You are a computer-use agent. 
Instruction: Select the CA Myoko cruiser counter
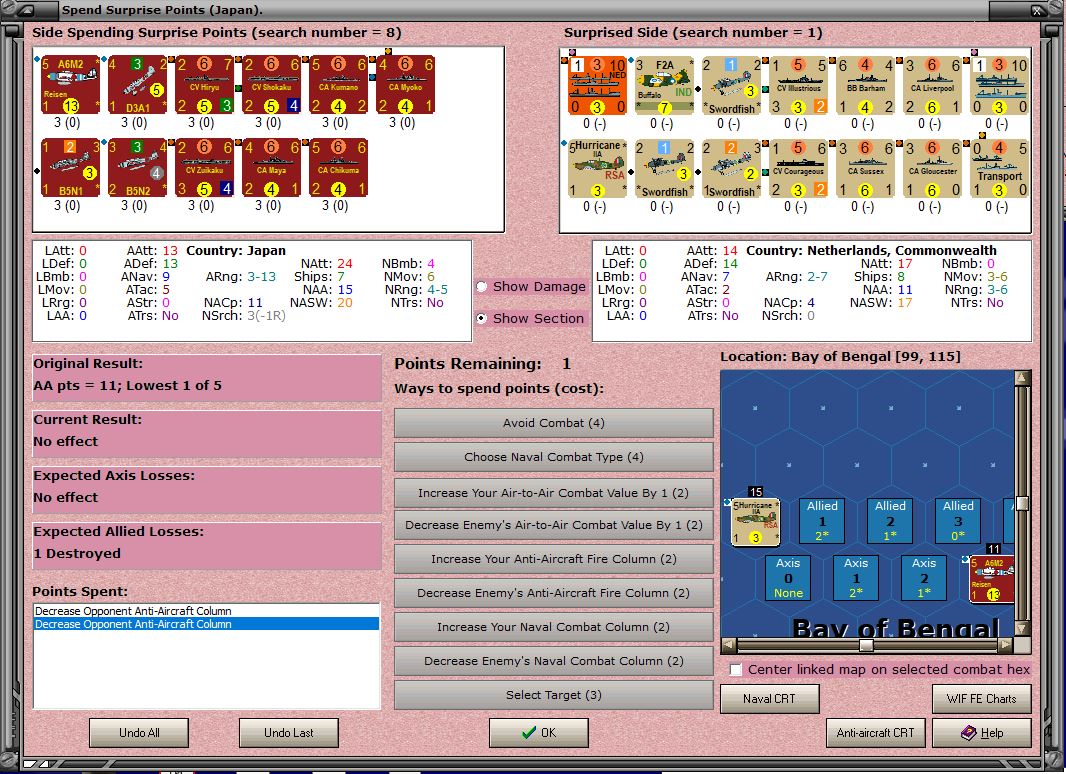point(405,84)
